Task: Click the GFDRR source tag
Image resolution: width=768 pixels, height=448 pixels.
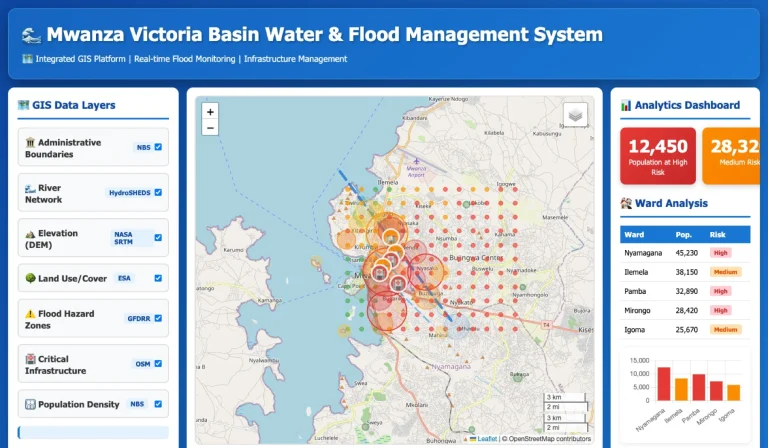Action: 139,318
